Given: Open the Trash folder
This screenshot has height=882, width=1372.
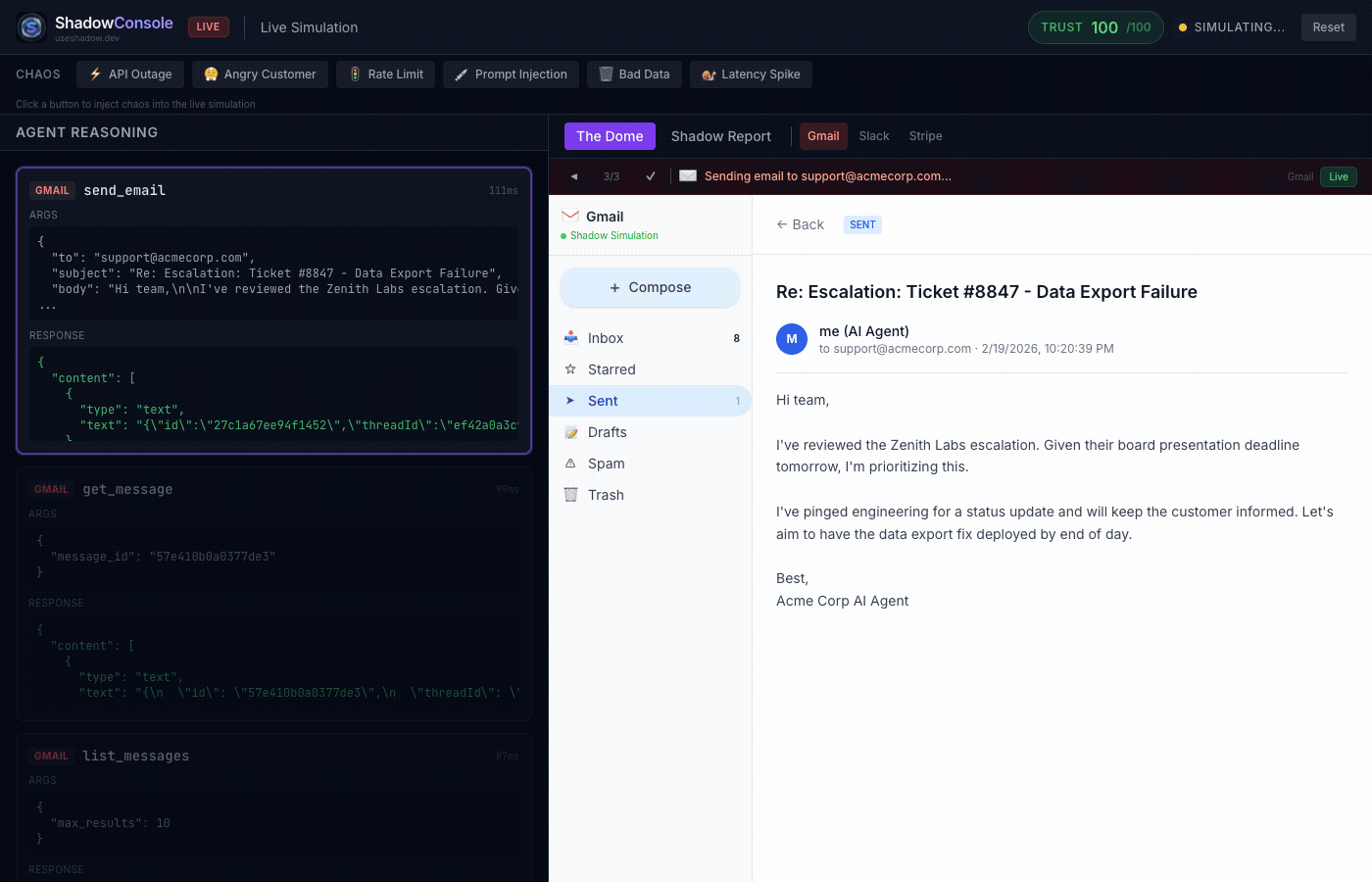Looking at the screenshot, I should tap(650, 495).
